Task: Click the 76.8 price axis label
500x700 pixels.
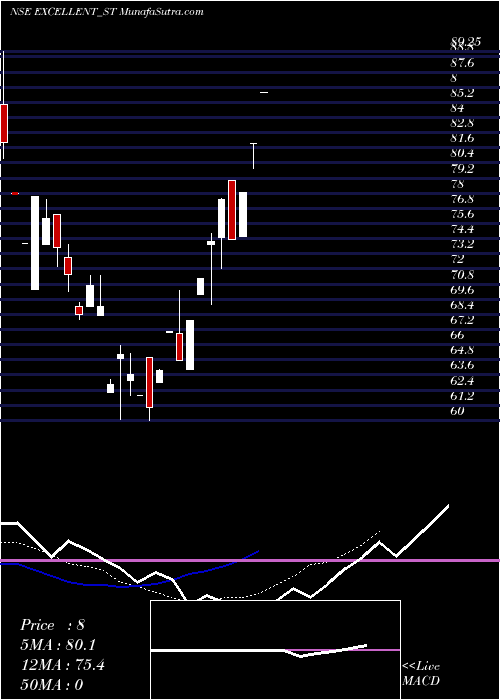Action: (x=462, y=199)
